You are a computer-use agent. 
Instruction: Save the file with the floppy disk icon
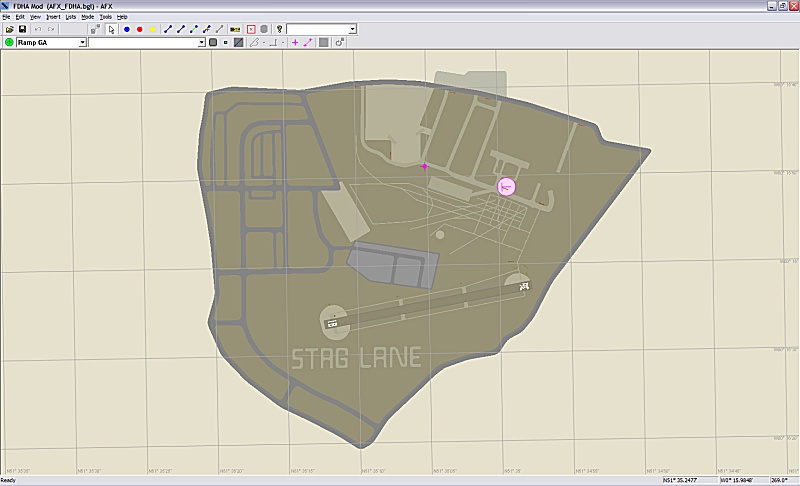(x=22, y=30)
